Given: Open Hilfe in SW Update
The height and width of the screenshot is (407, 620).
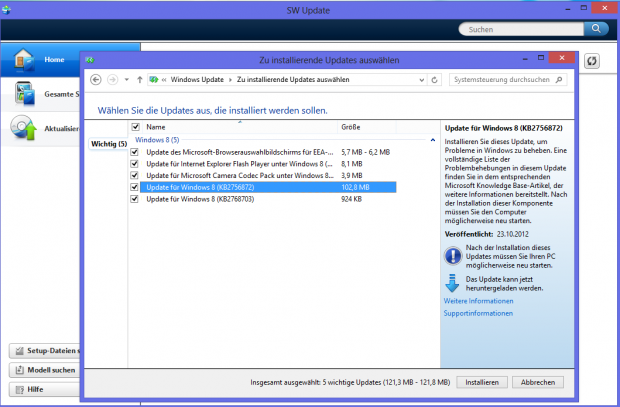Looking at the screenshot, I should point(45,389).
